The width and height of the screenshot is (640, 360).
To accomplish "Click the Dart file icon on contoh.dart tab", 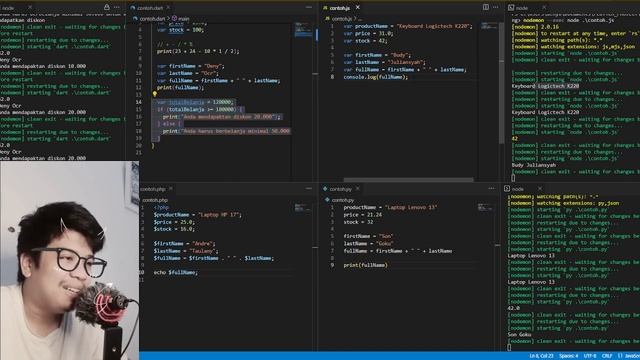I will point(133,8).
